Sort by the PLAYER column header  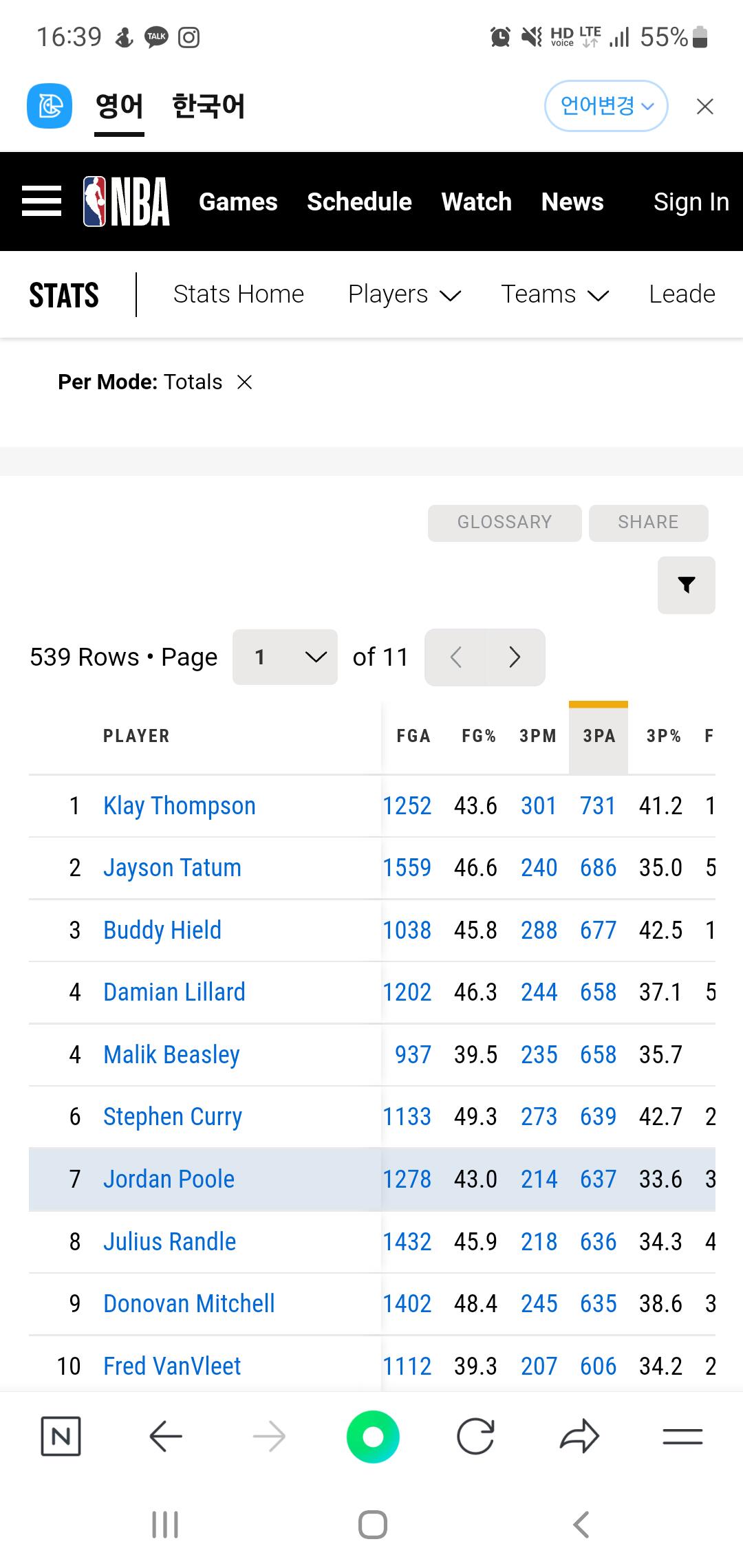pos(136,737)
